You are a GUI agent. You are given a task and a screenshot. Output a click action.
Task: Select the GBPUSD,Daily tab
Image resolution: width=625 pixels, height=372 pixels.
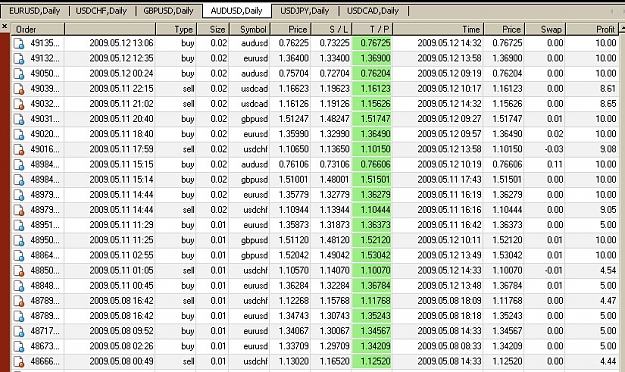168,11
